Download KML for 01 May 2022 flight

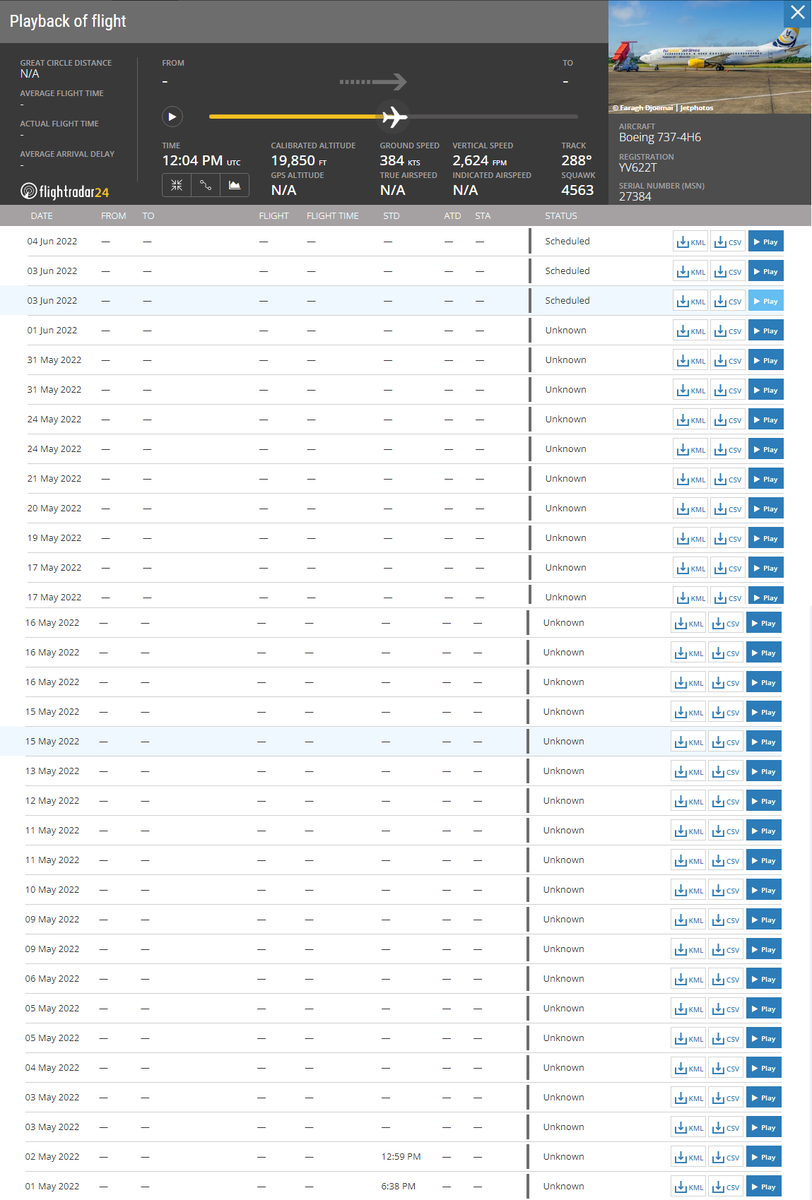tap(689, 1187)
